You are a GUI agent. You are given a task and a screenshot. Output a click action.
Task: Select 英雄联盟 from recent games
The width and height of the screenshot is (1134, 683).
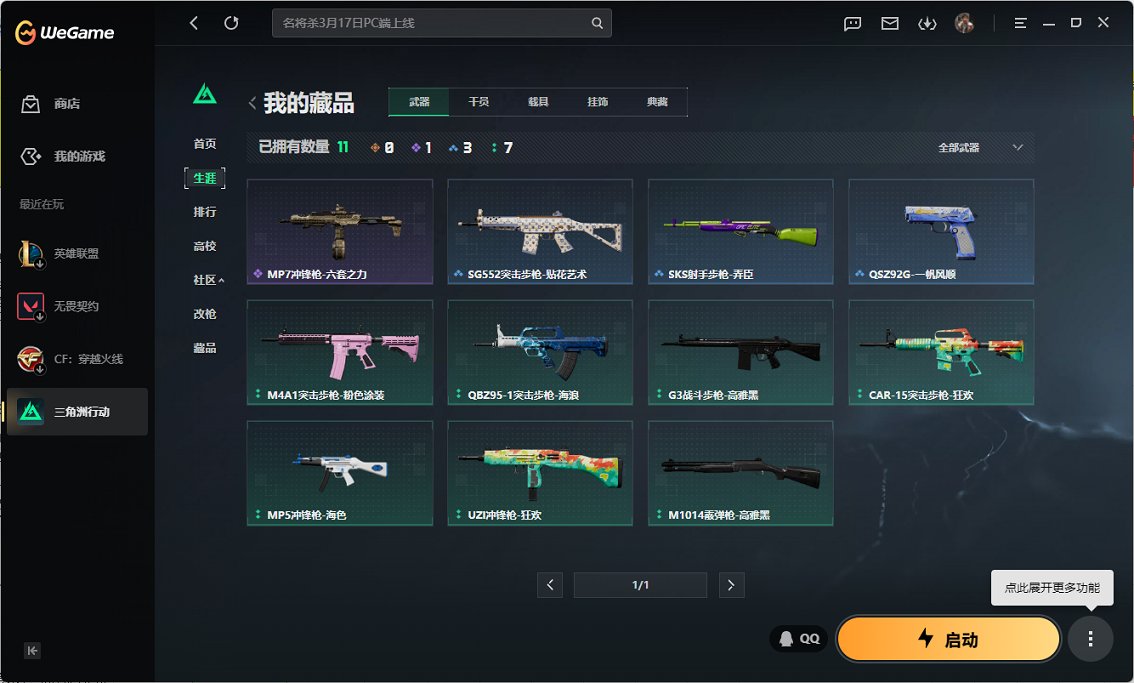tap(76, 254)
